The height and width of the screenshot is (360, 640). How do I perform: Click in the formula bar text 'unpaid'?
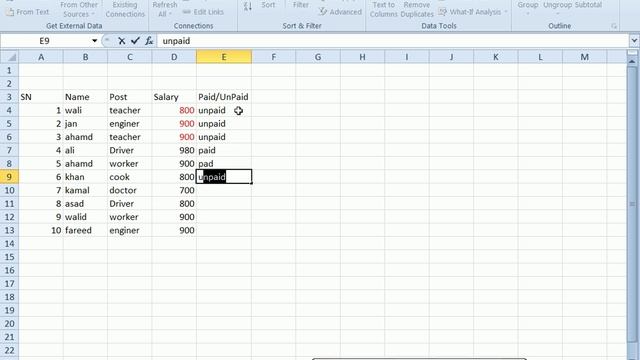[176, 41]
